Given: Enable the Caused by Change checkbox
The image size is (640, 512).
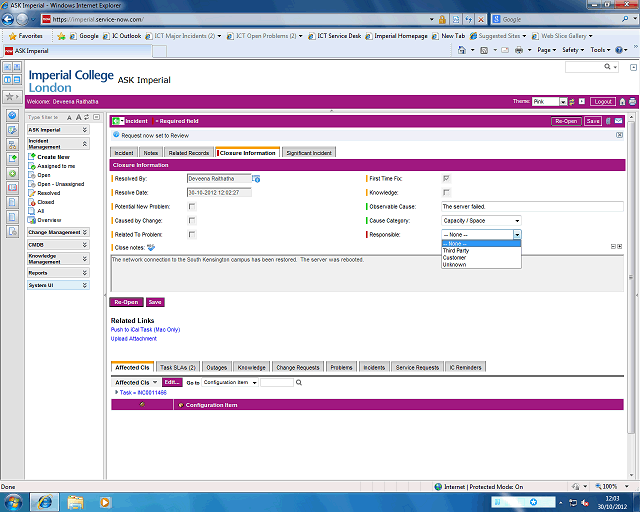Looking at the screenshot, I should coord(192,220).
